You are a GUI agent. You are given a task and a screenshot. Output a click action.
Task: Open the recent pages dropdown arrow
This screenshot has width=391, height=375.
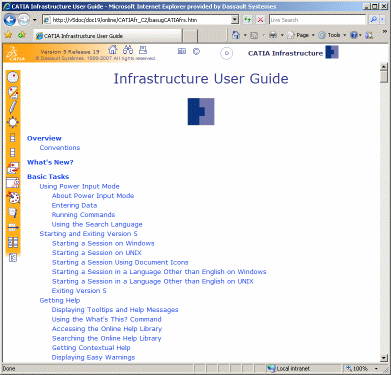34,20
